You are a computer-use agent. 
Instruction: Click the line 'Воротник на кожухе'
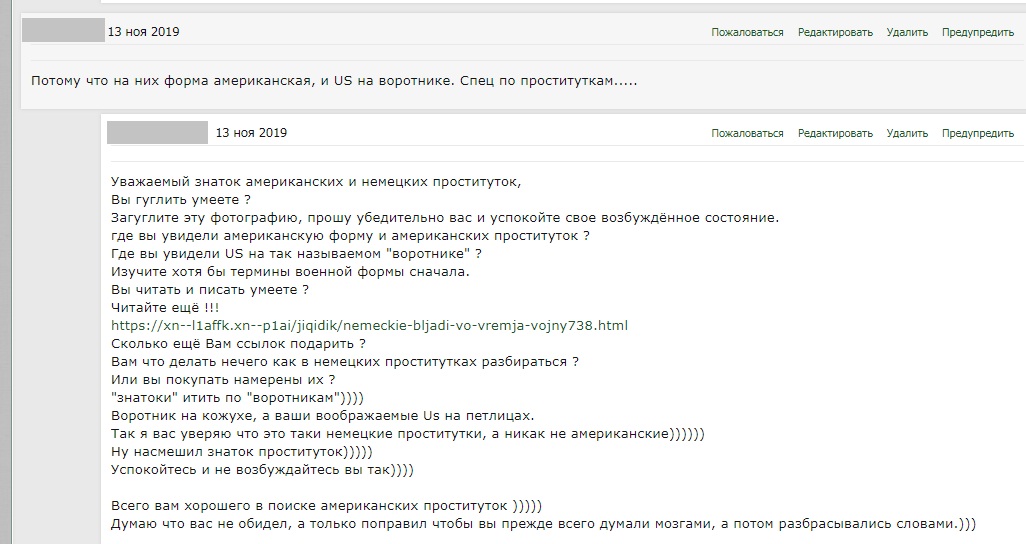pos(323,416)
